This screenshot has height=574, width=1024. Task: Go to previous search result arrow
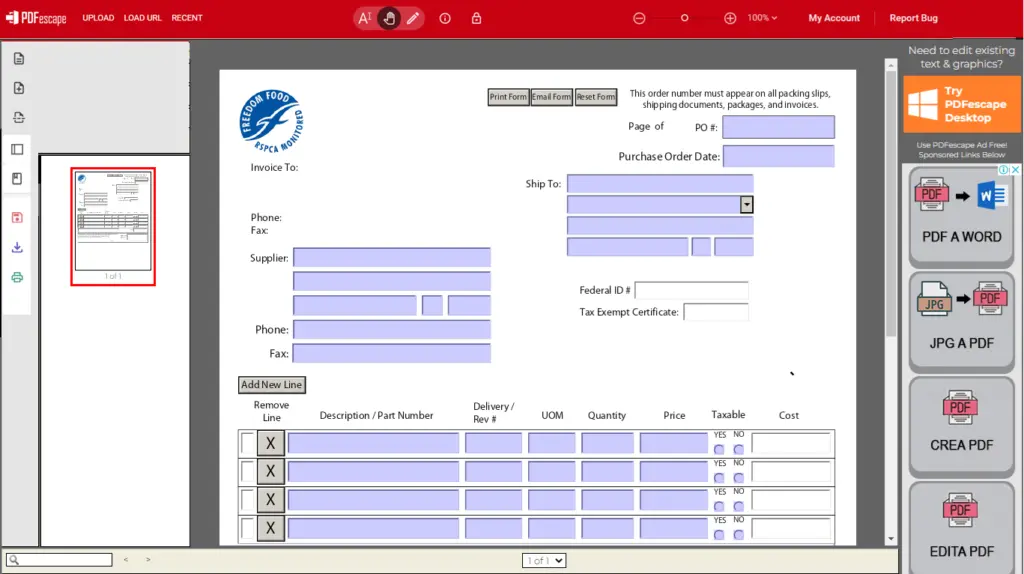(x=126, y=560)
